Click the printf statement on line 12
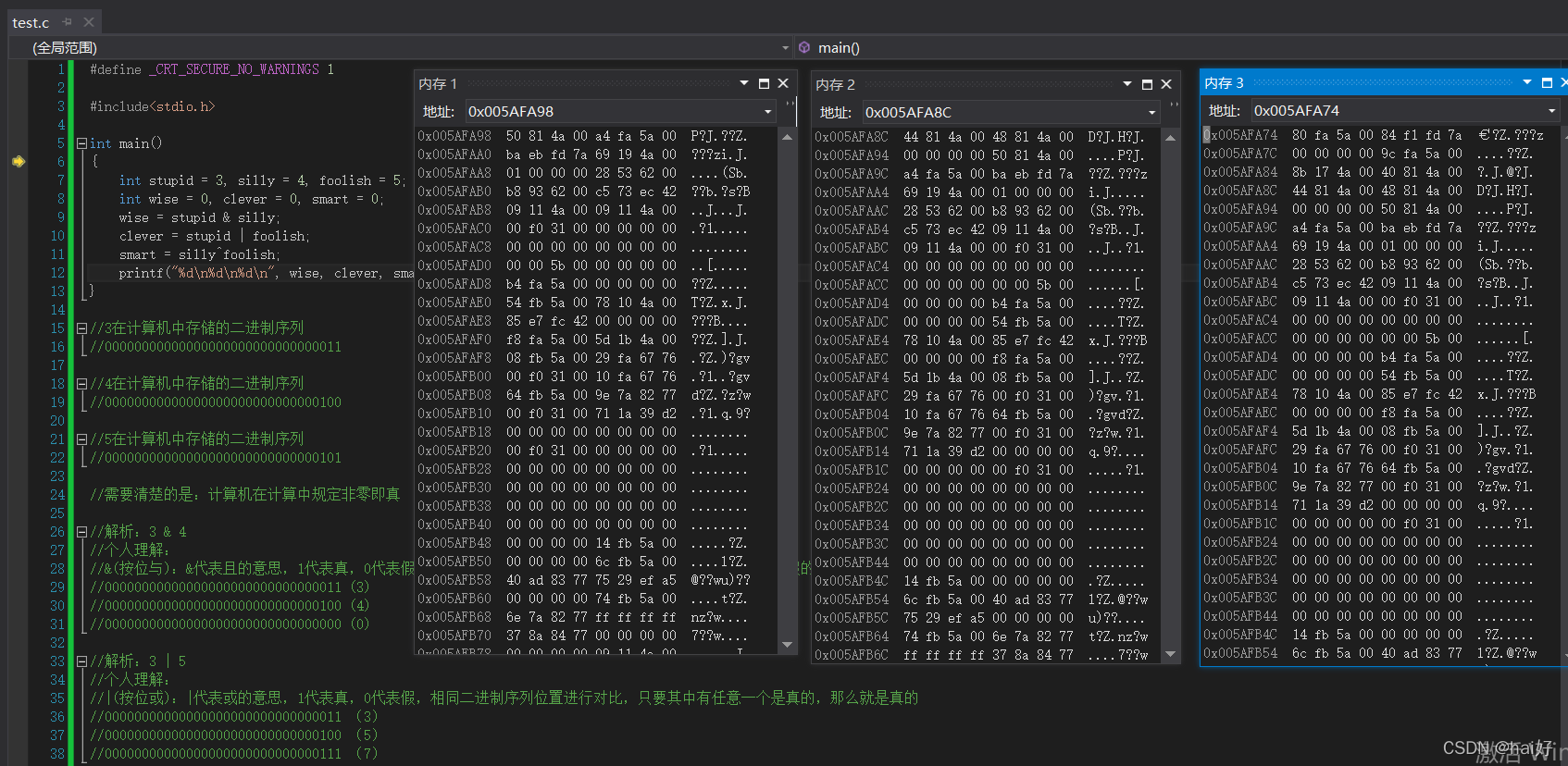Screen dimensions: 1568x766 pos(266,273)
